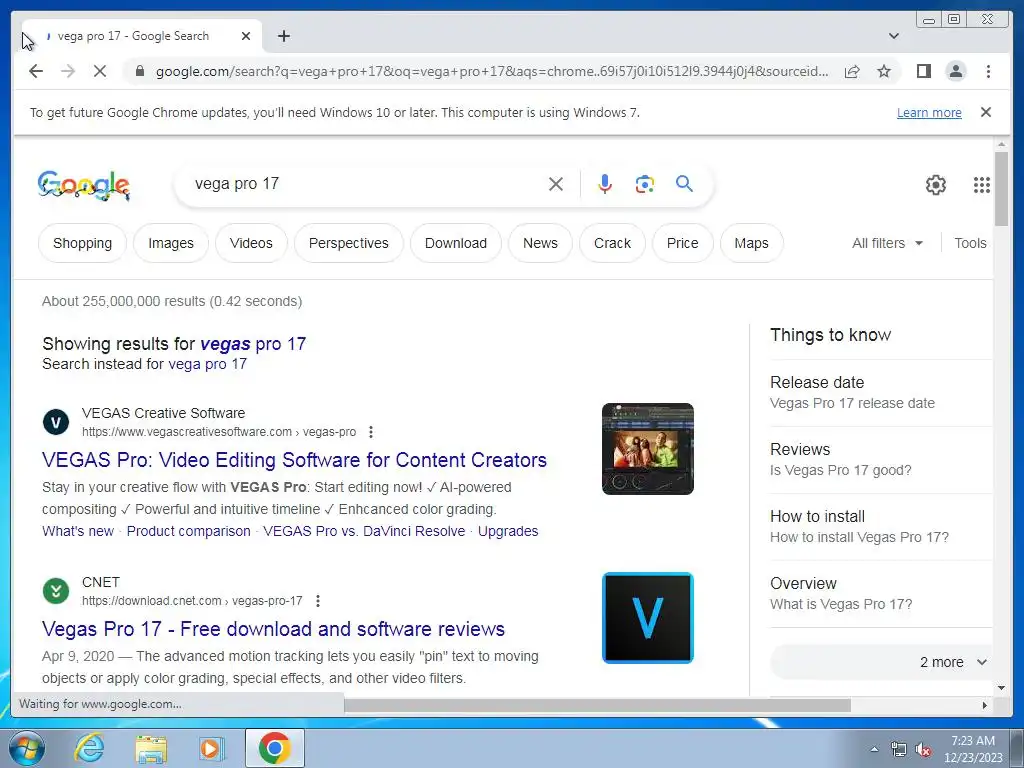Image resolution: width=1024 pixels, height=768 pixels.
Task: Bookmark this page with the star
Action: tap(884, 71)
